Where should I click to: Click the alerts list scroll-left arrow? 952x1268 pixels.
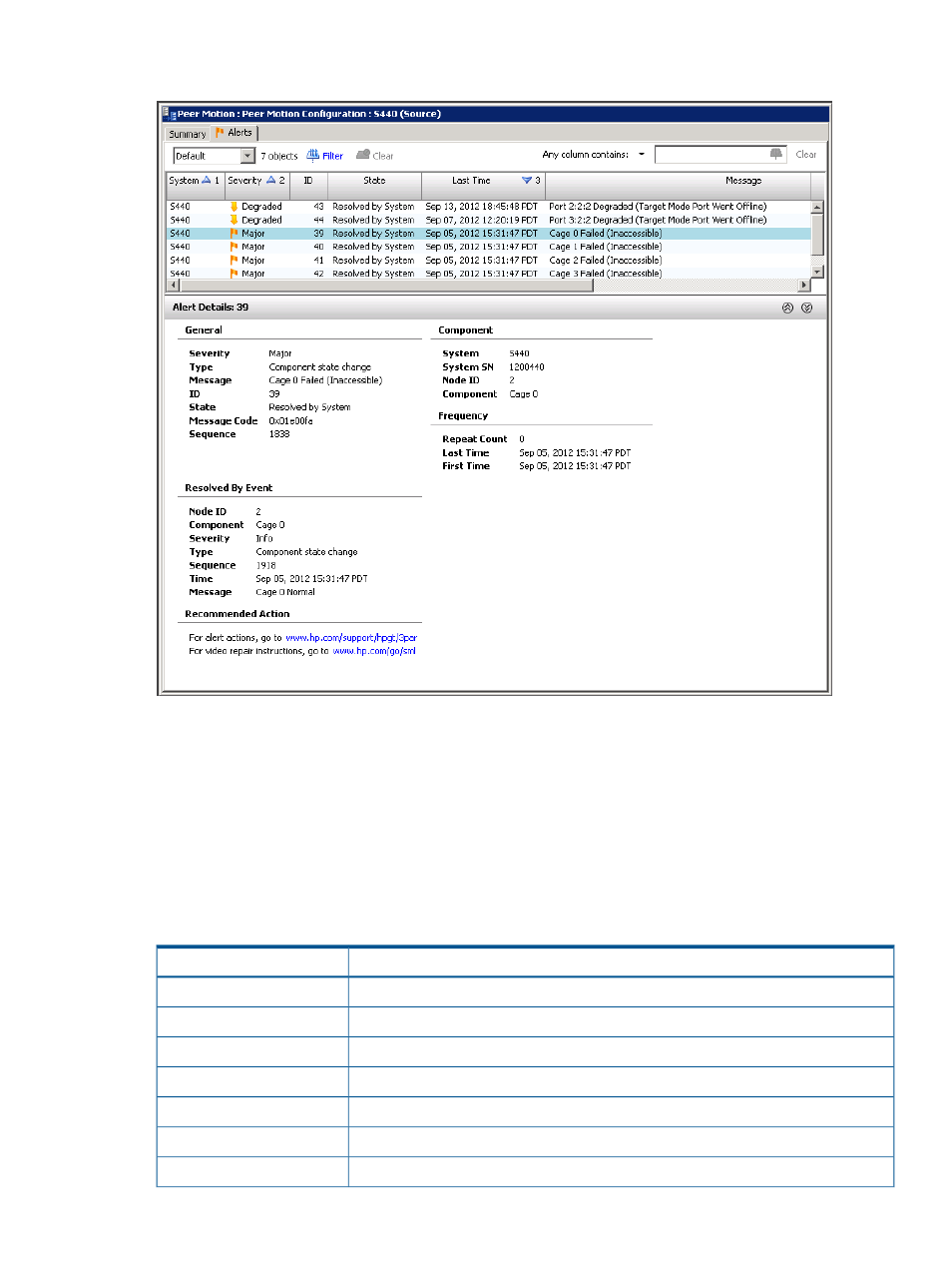tap(172, 285)
